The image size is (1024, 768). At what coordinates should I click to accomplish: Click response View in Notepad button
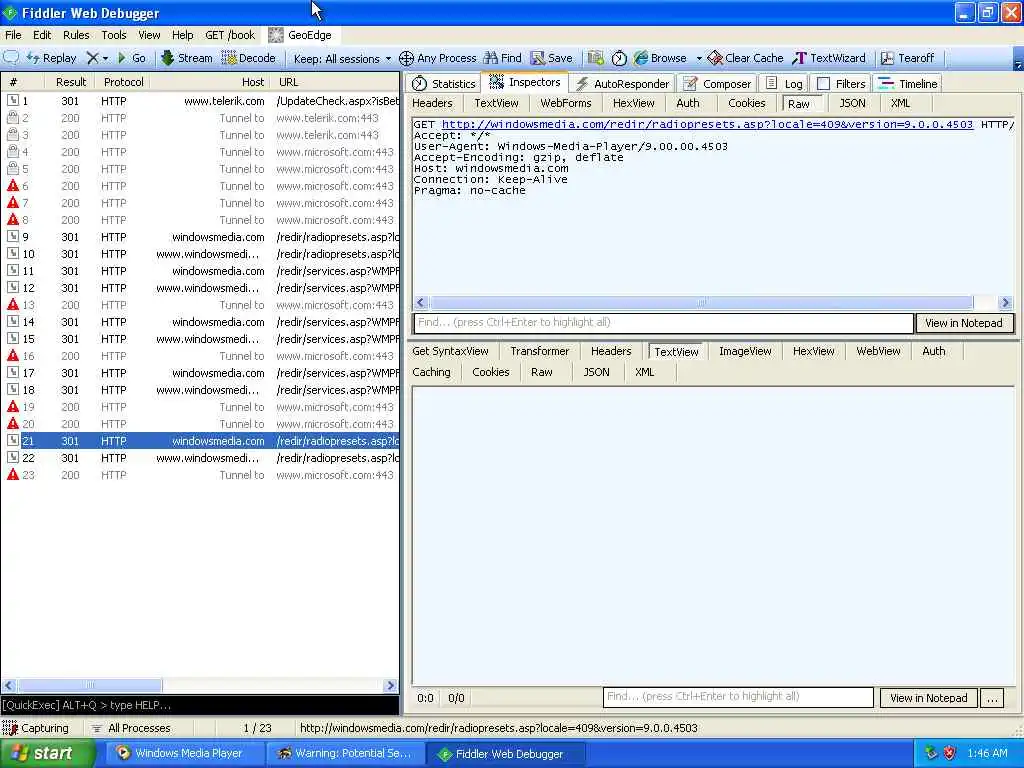click(928, 698)
